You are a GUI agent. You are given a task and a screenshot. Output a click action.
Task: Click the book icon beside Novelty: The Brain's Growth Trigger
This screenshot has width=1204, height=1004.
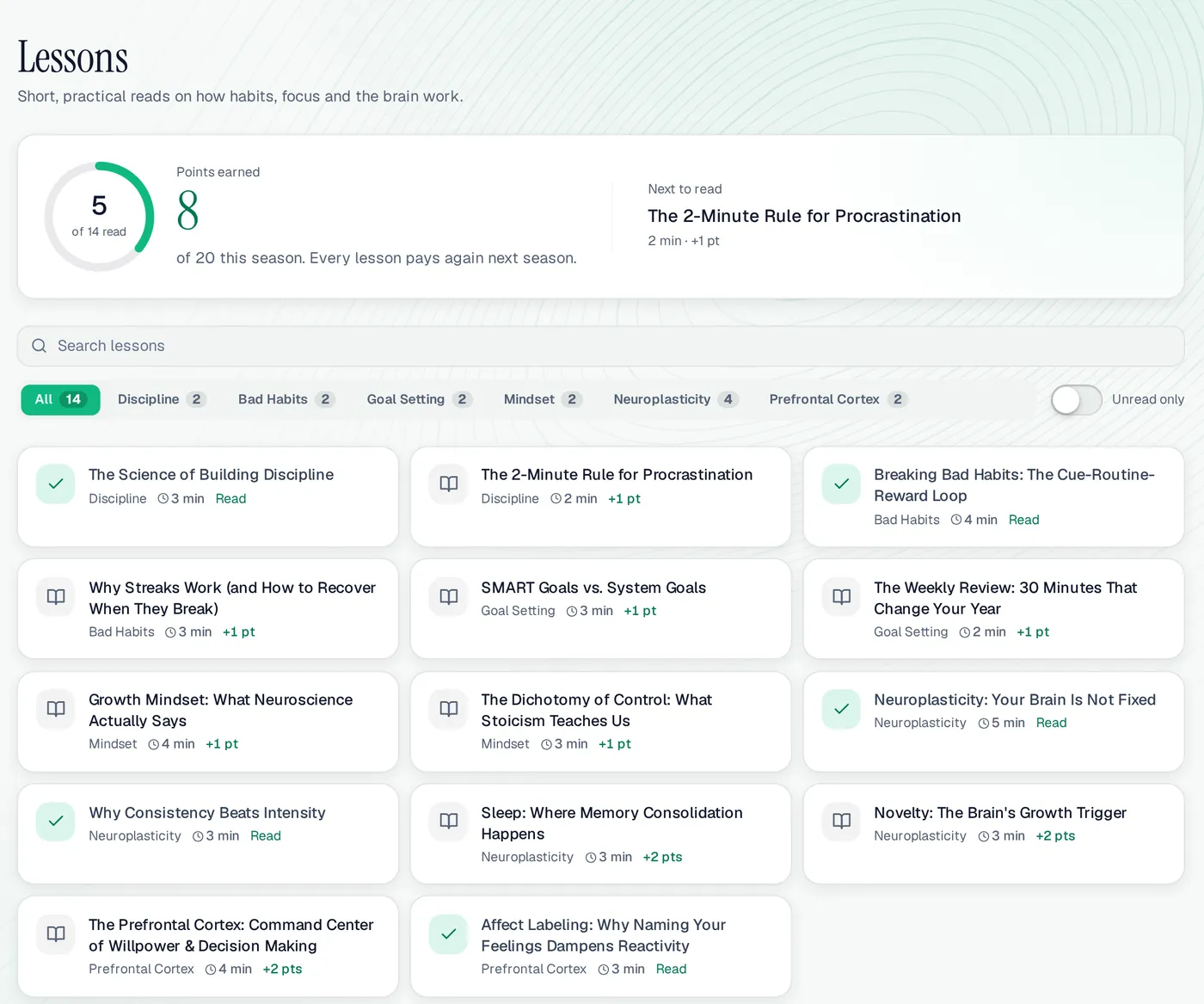pos(842,822)
